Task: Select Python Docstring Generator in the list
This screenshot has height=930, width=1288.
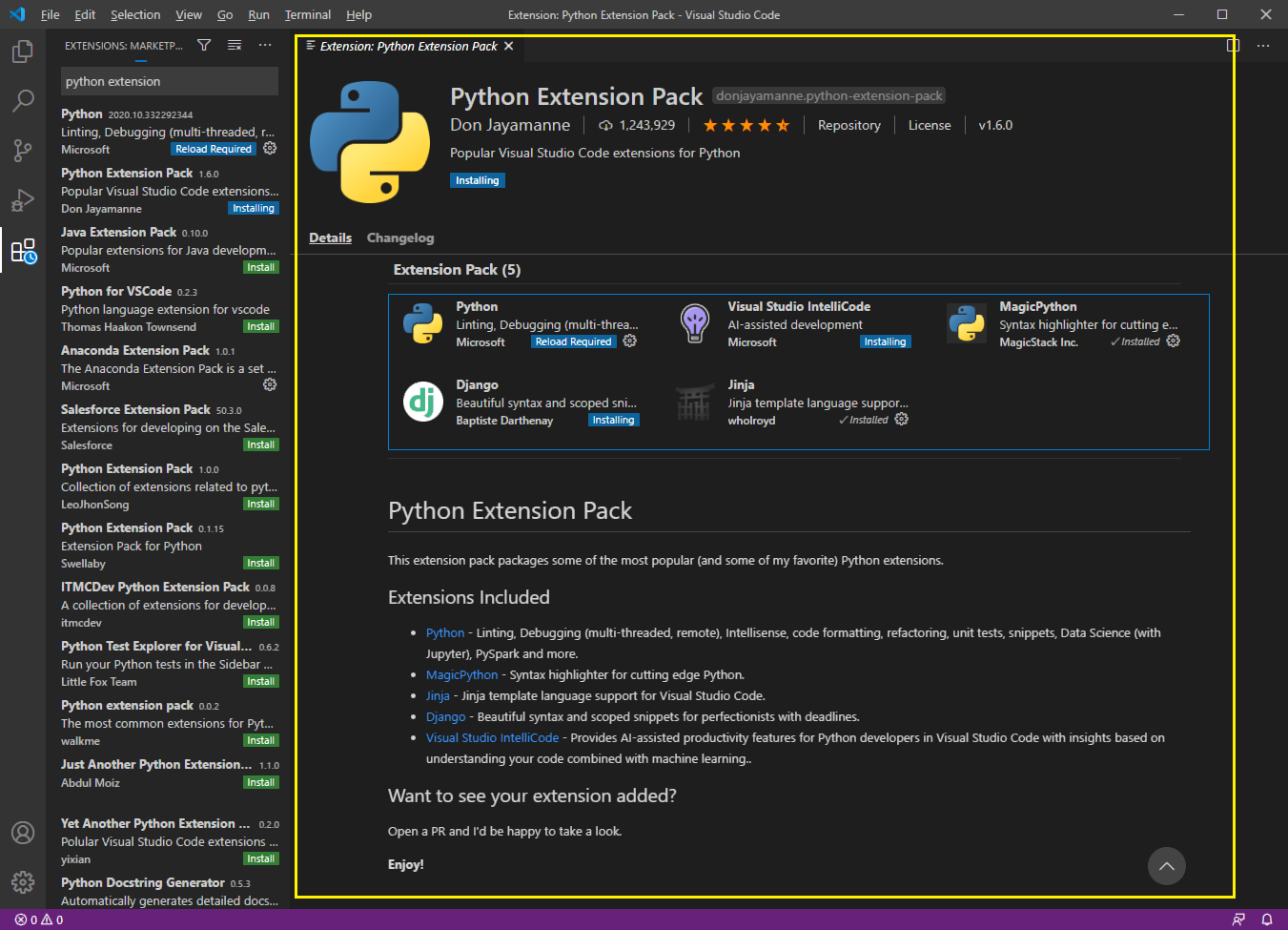Action: point(170,891)
